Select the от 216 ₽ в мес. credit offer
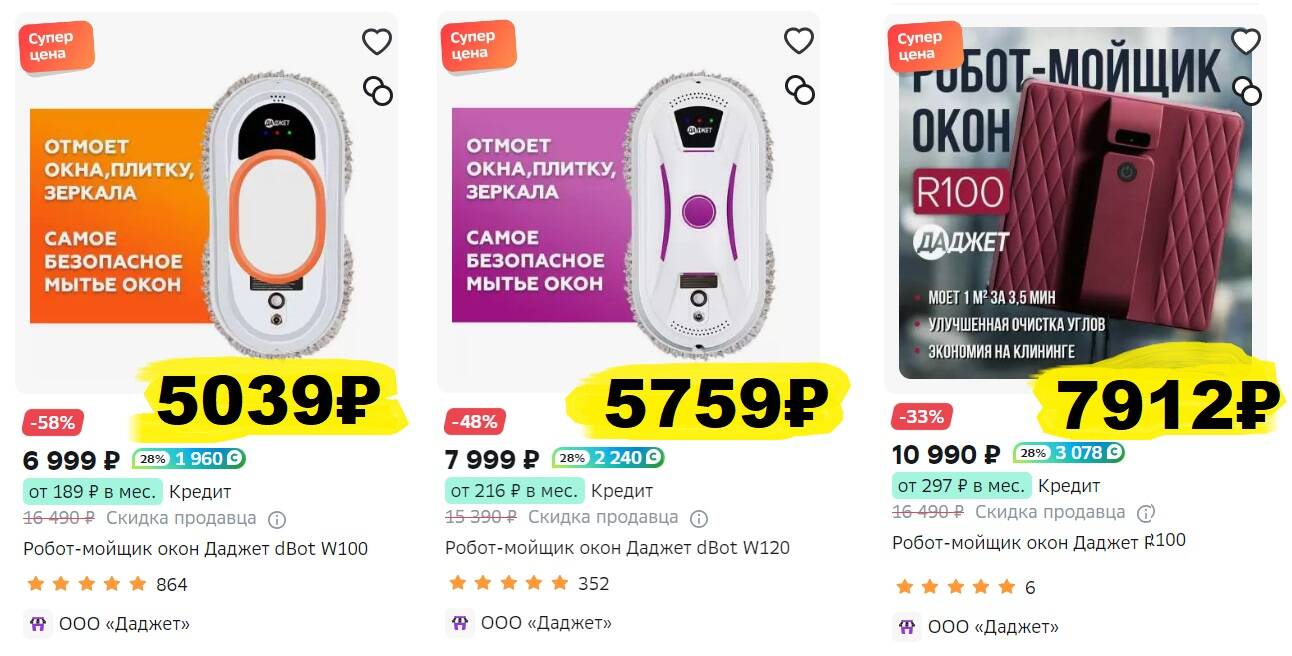 click(515, 490)
